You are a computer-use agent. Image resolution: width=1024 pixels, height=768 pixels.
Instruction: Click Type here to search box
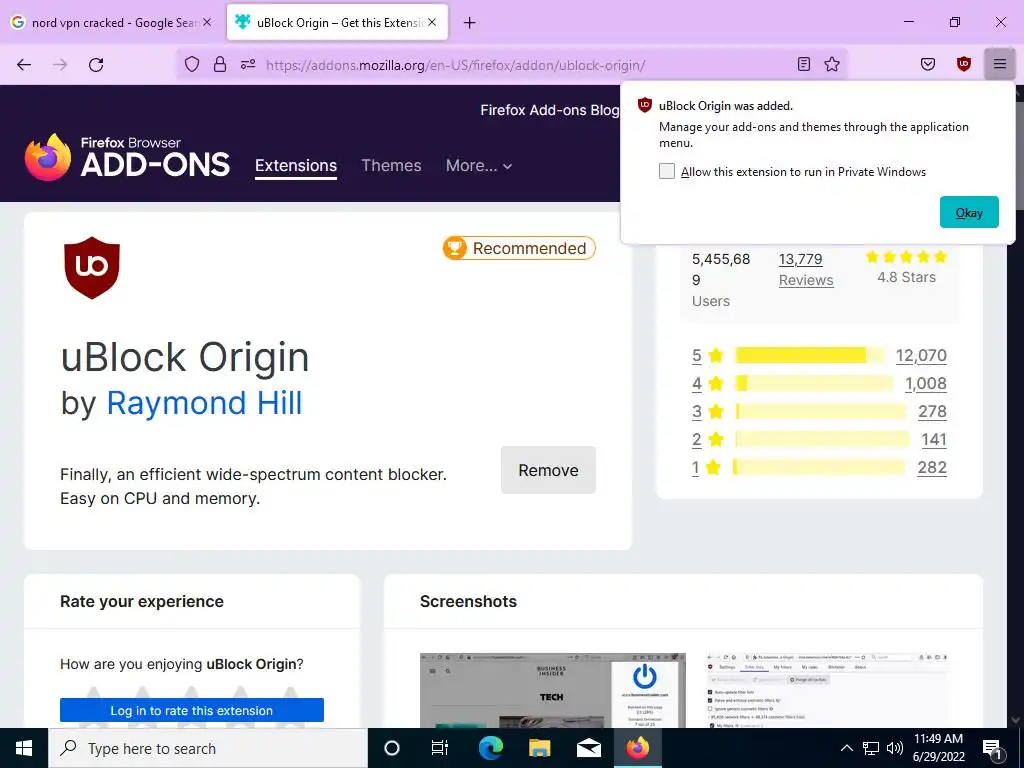[x=208, y=748]
